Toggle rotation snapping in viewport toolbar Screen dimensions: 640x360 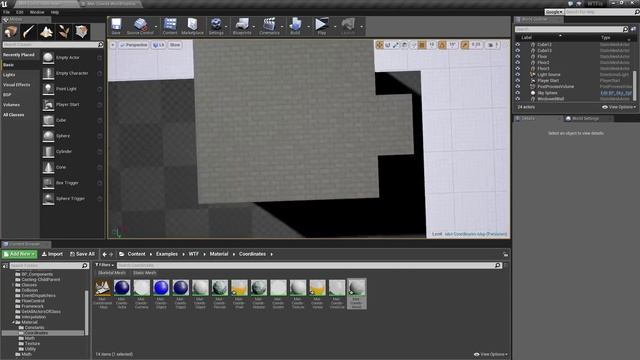(x=442, y=45)
